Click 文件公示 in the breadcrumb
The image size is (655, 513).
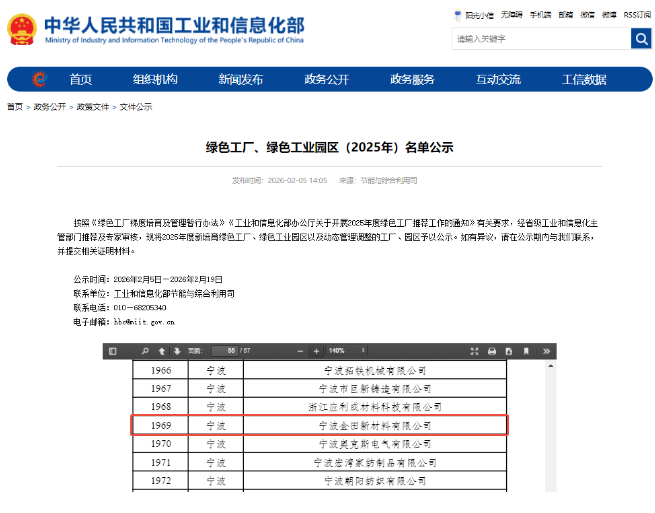pos(136,107)
